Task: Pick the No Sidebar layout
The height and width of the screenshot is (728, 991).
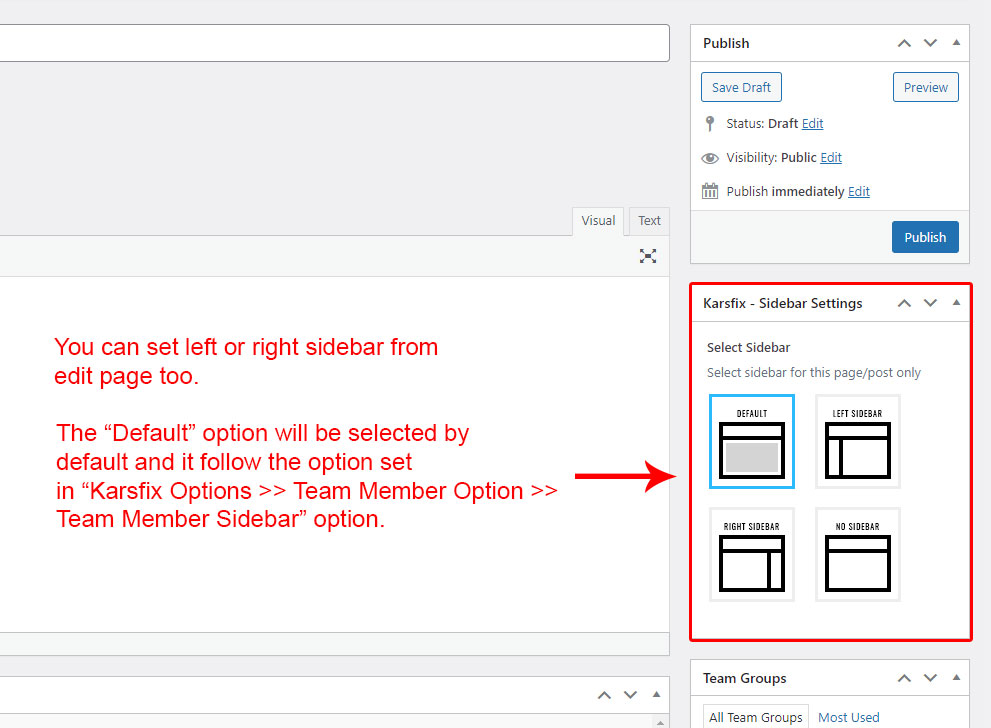Action: (x=857, y=555)
